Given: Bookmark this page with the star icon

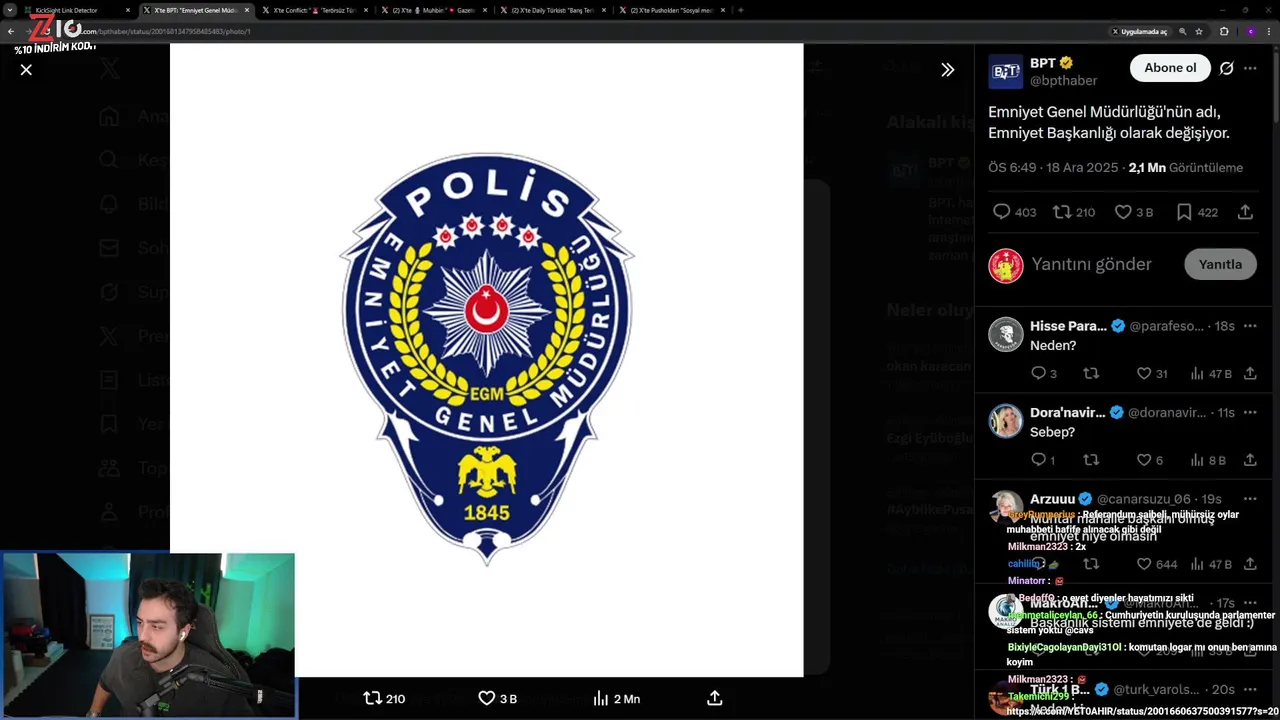Looking at the screenshot, I should pyautogui.click(x=1199, y=31).
